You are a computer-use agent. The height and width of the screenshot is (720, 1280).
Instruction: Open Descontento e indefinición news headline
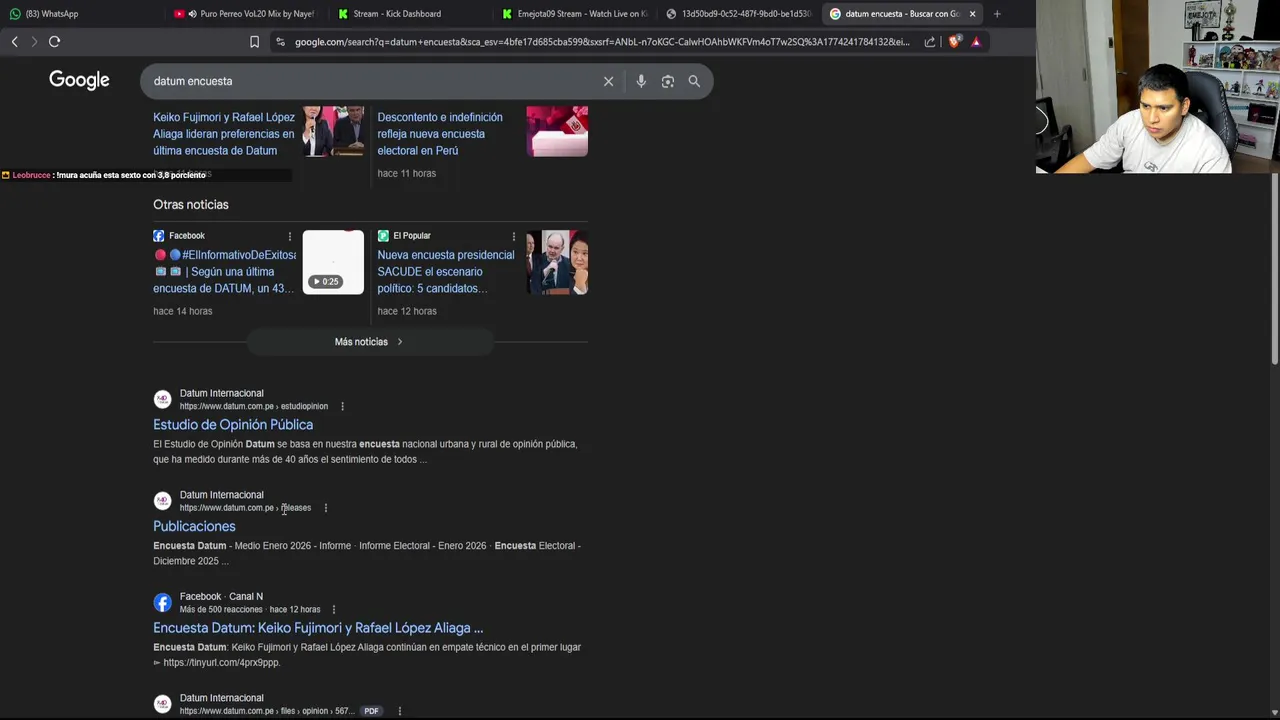(x=440, y=134)
